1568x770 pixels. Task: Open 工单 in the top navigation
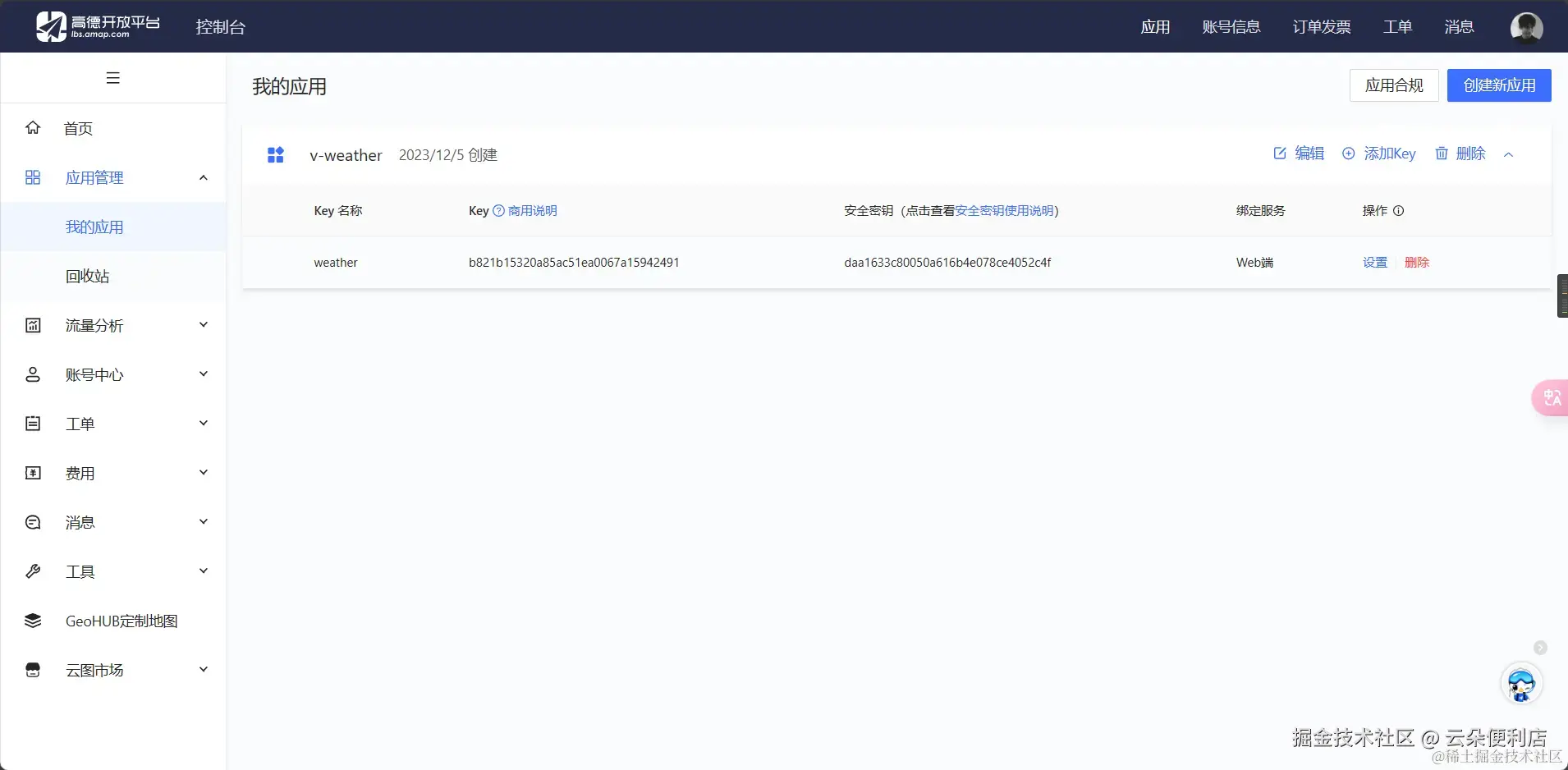point(1397,27)
